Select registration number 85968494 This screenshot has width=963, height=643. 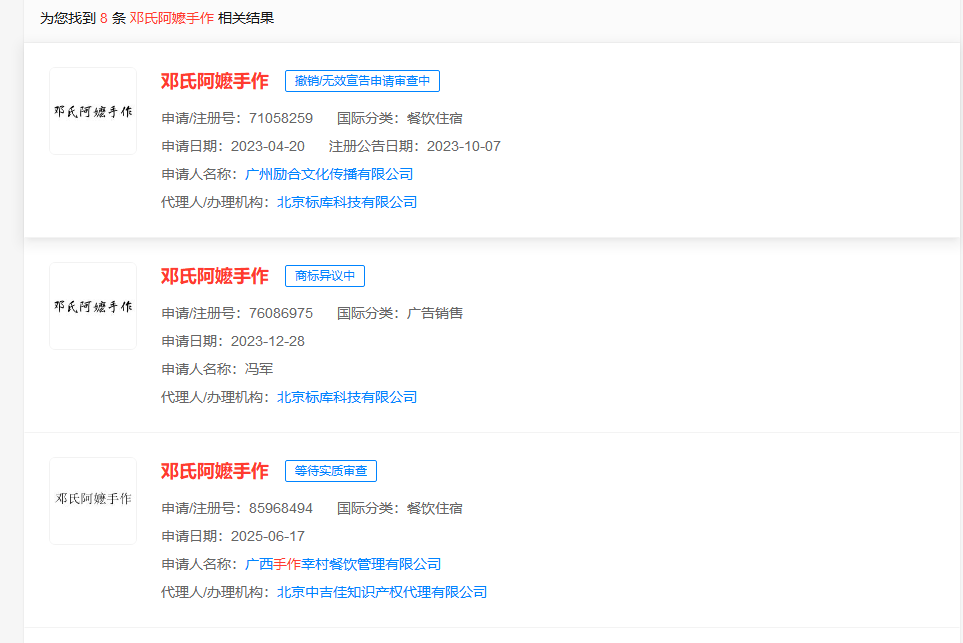pyautogui.click(x=281, y=509)
